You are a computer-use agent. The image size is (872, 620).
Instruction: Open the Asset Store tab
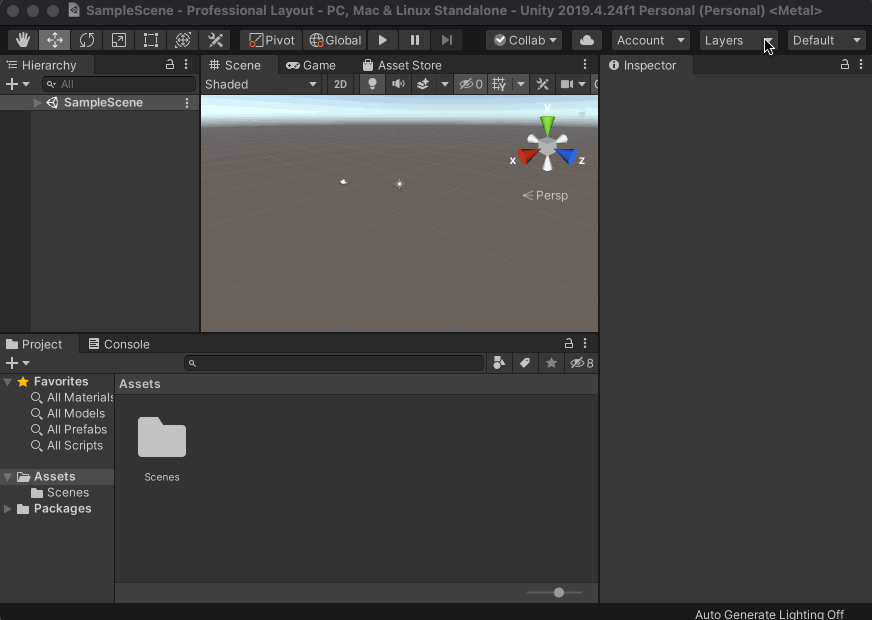click(402, 65)
